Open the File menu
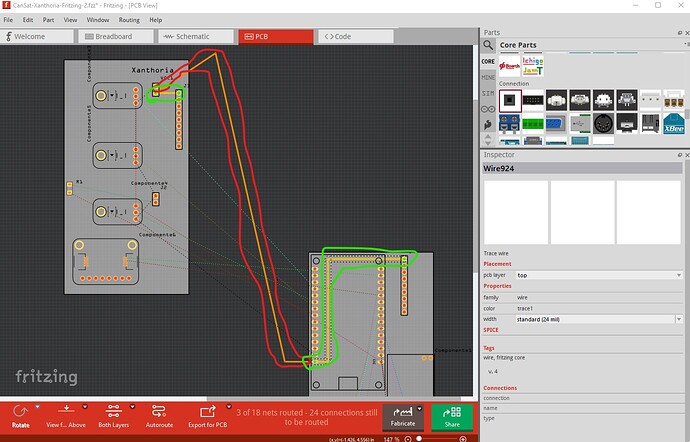 tap(8, 20)
